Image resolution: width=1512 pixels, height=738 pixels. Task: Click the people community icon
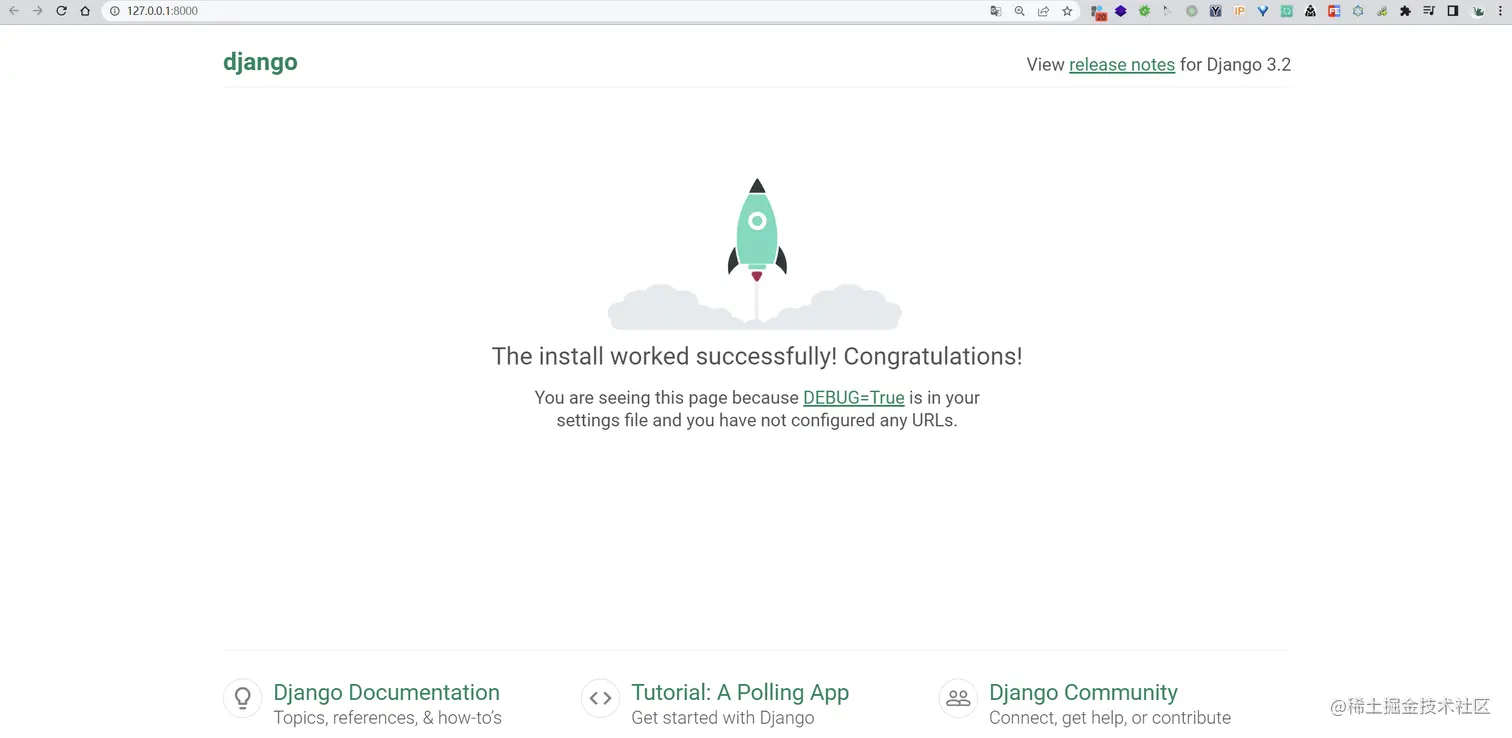click(x=958, y=698)
